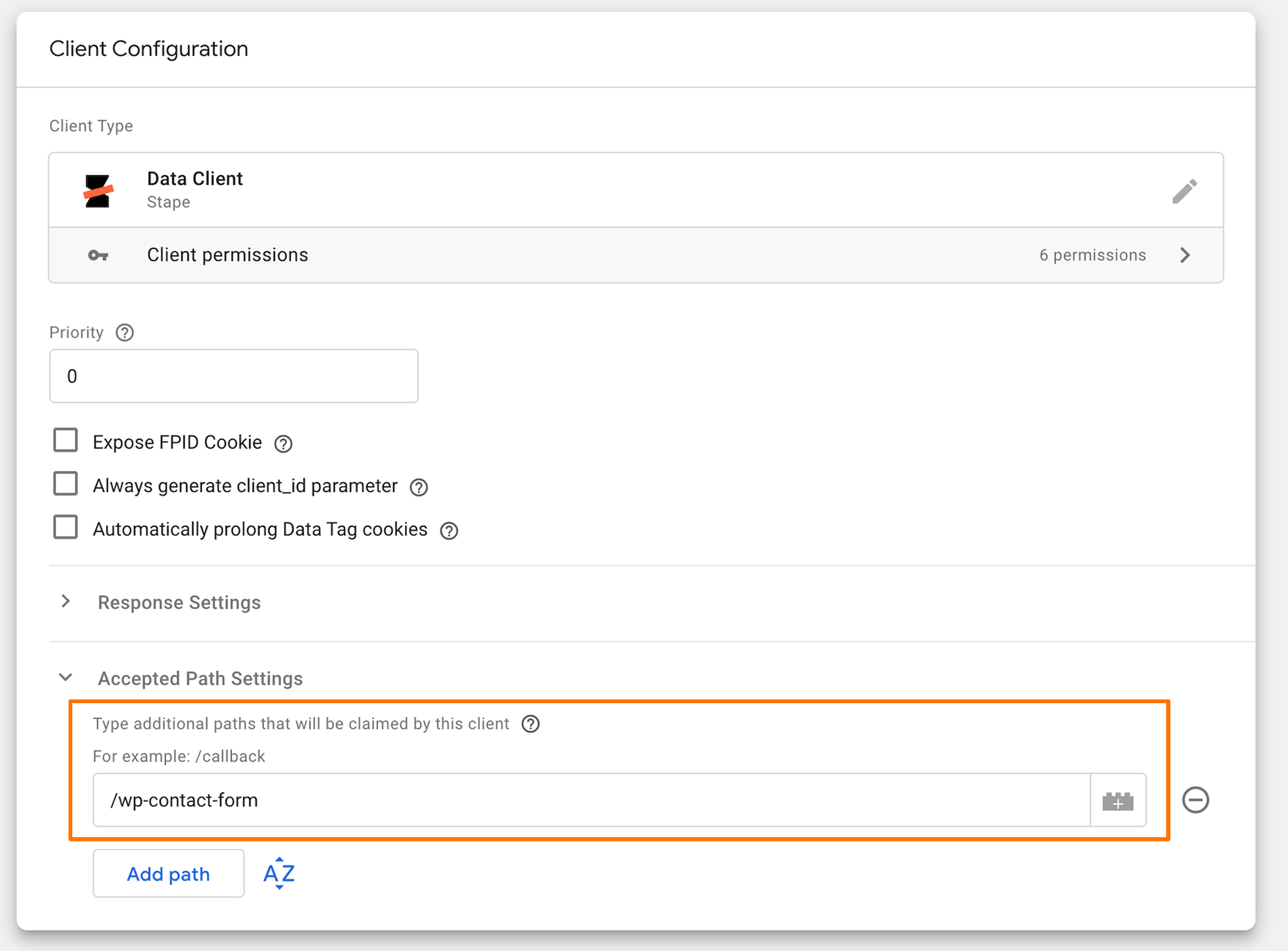Click the 'Data Client' title text
Screen dimensions: 1288x951
[x=195, y=179]
